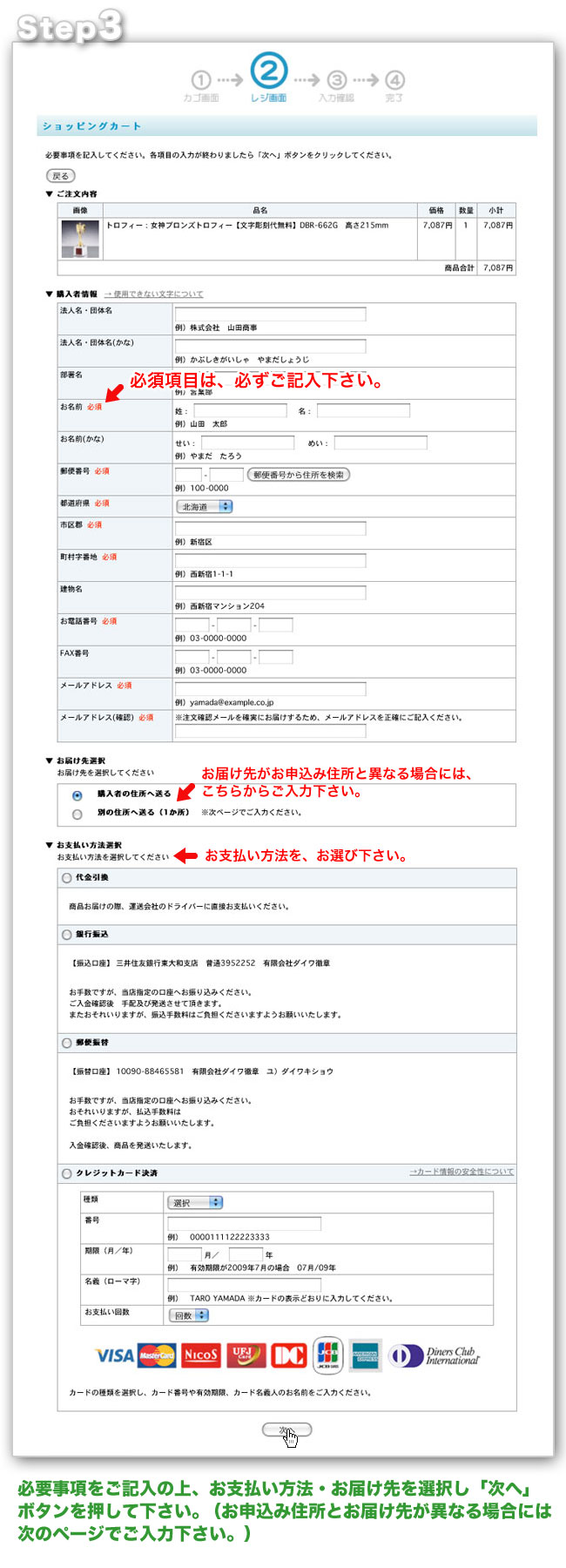Click step 1 カゴ画面 circle
566x1568 pixels.
(201, 80)
